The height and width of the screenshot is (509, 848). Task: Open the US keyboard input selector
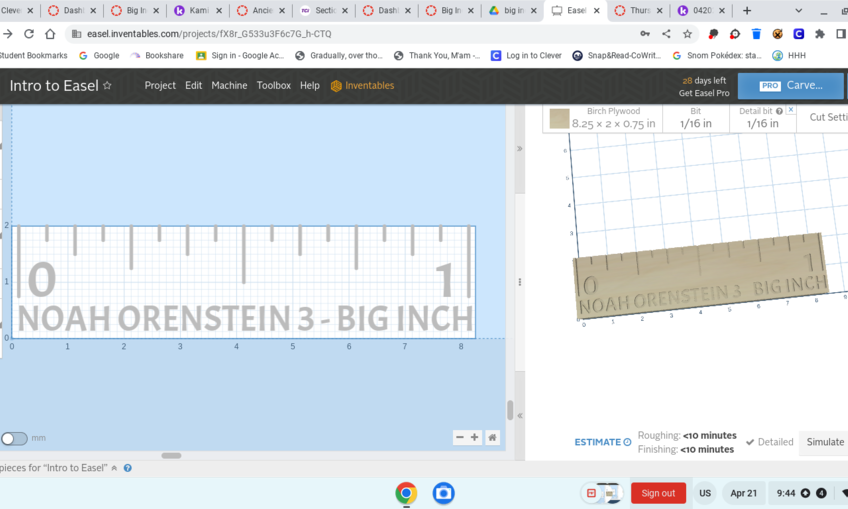point(705,493)
